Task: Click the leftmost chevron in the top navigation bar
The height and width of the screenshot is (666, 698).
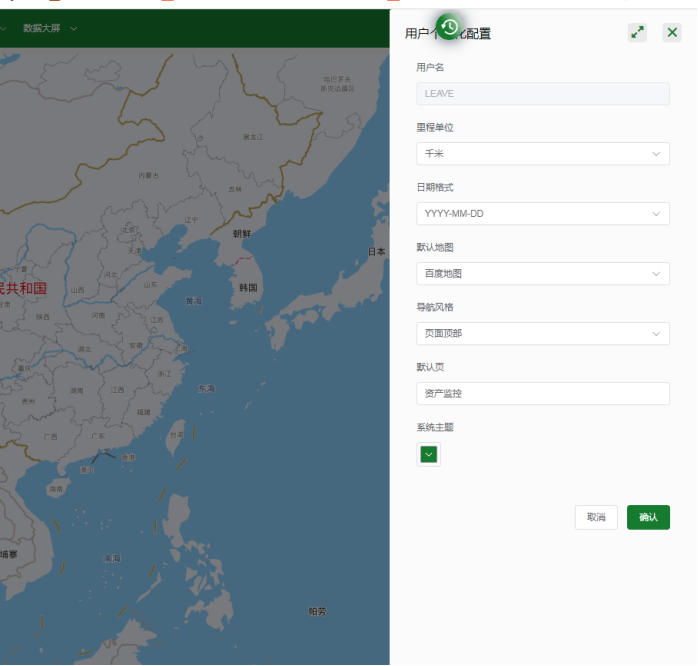Action: 3,28
